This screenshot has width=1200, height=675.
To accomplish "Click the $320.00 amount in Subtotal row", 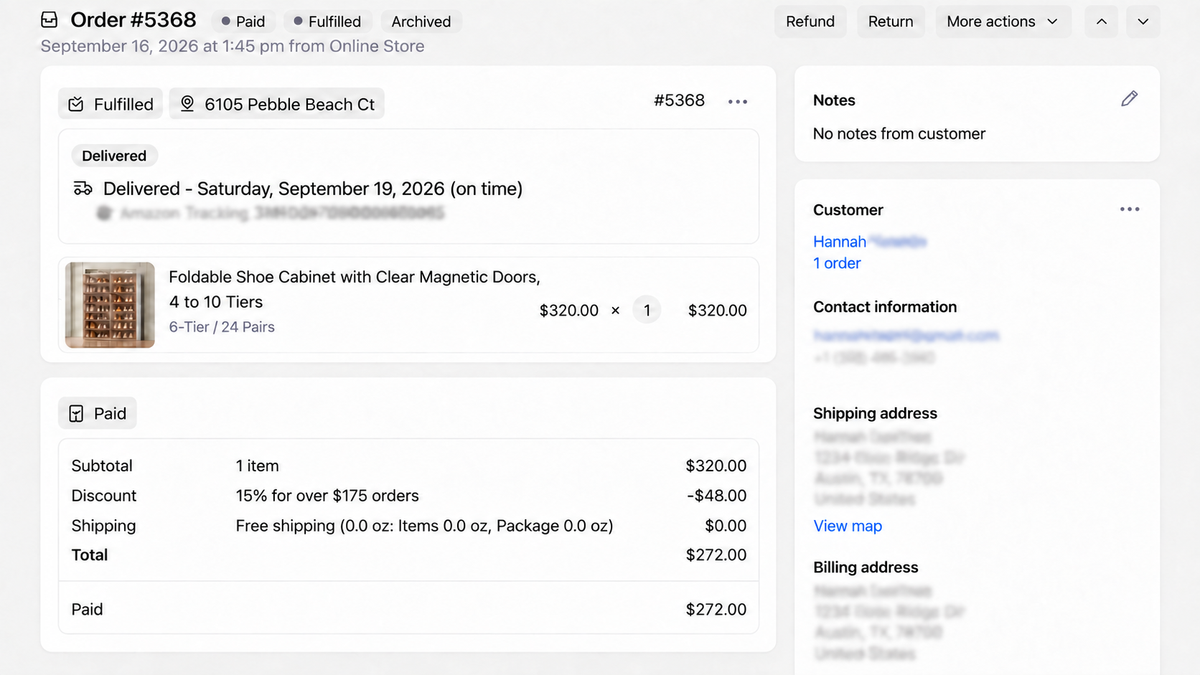I will (716, 466).
